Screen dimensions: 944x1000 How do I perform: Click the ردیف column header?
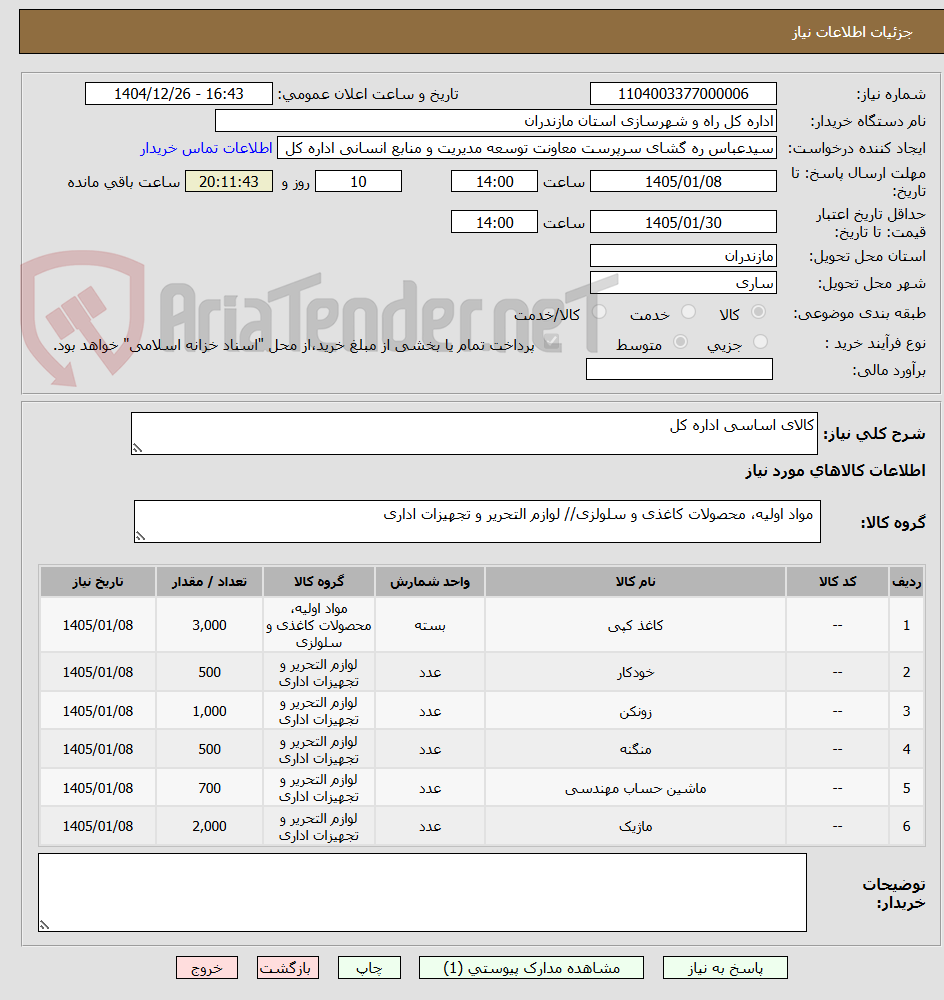coord(906,582)
